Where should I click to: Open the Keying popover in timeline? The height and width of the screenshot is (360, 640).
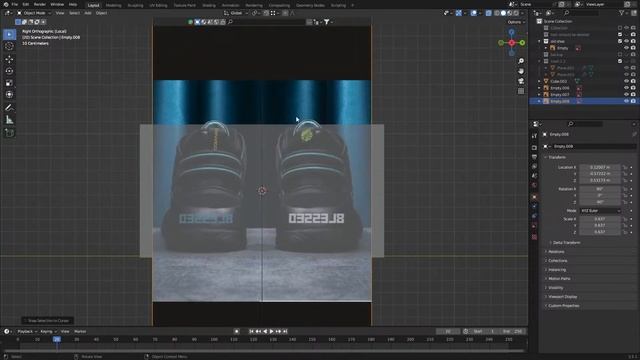pyautogui.click(x=48, y=331)
